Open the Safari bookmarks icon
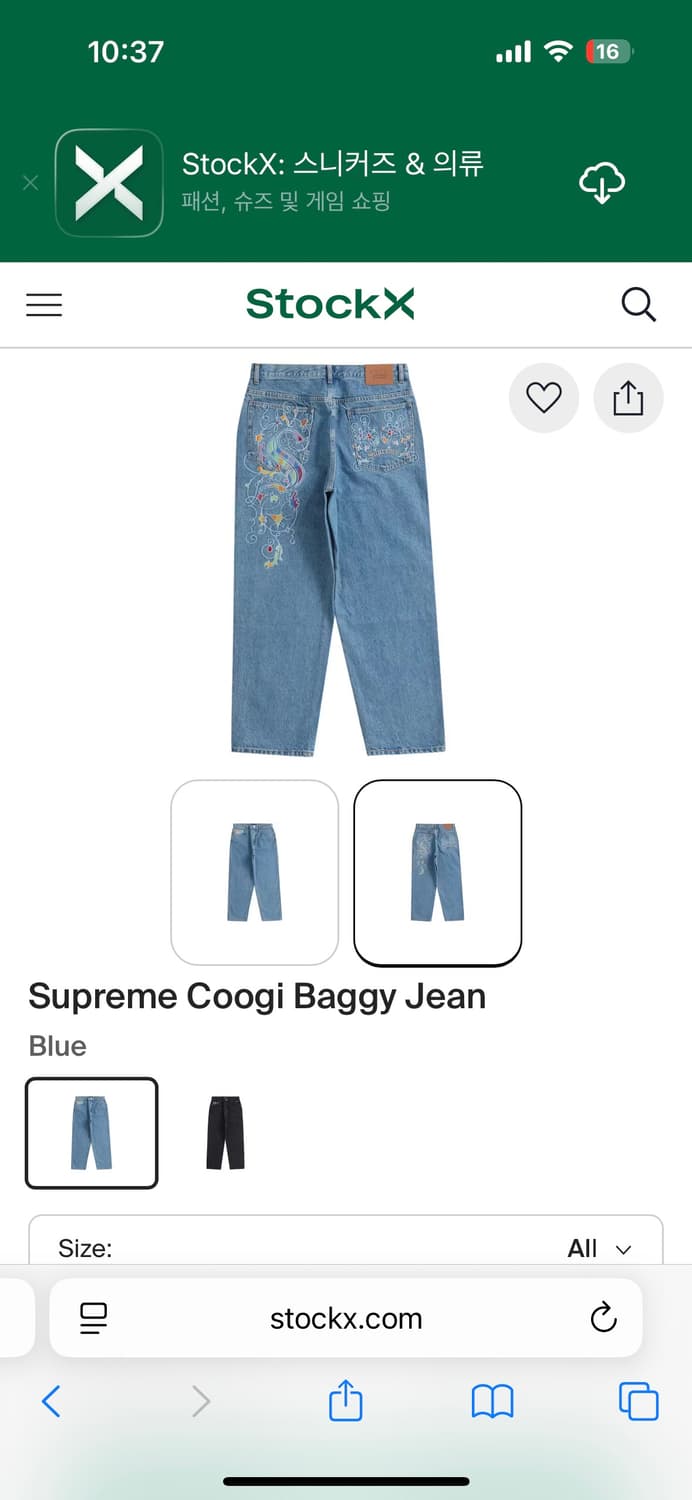The width and height of the screenshot is (692, 1500). pos(492,1401)
